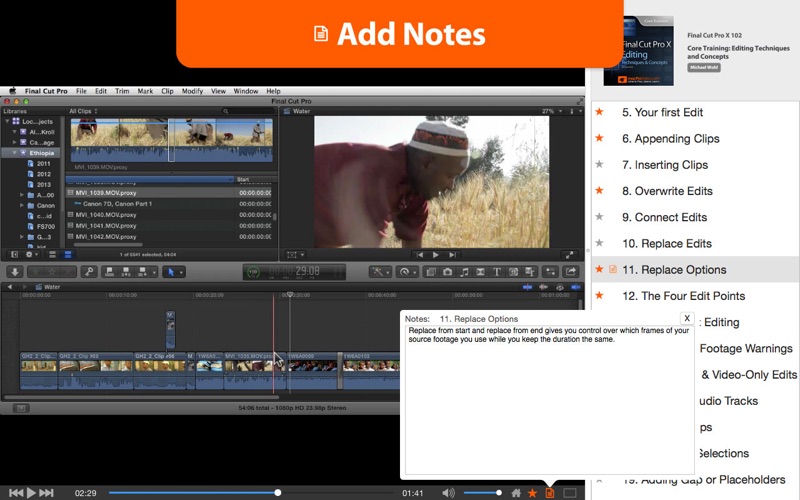800x500 pixels.
Task: Select MVI_1040.MOV.proxy in clip list
Action: click(106, 215)
